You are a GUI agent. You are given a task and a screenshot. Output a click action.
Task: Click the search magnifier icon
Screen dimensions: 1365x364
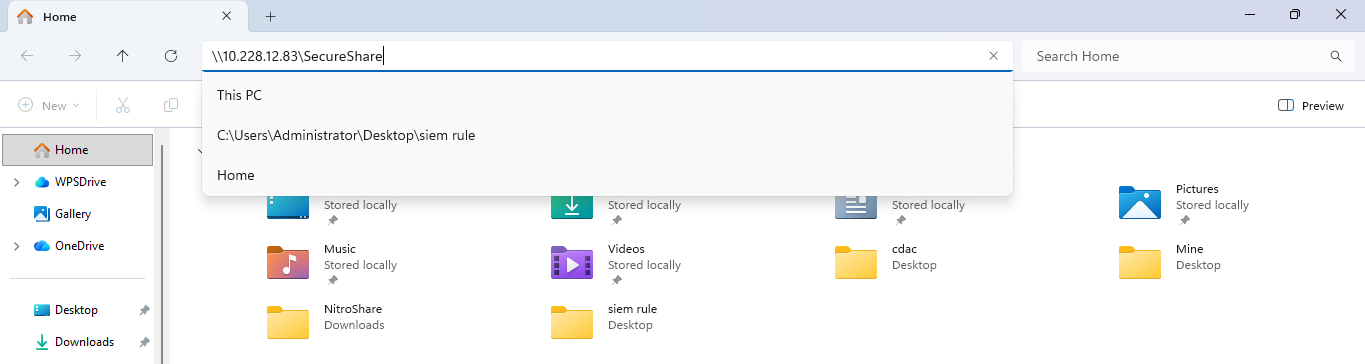coord(1335,56)
